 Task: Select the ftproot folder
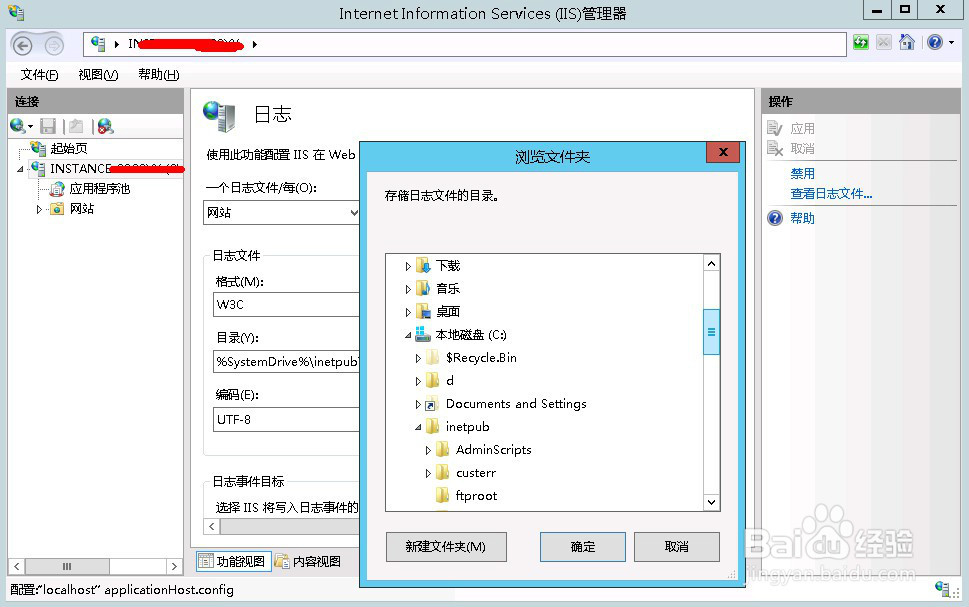476,496
